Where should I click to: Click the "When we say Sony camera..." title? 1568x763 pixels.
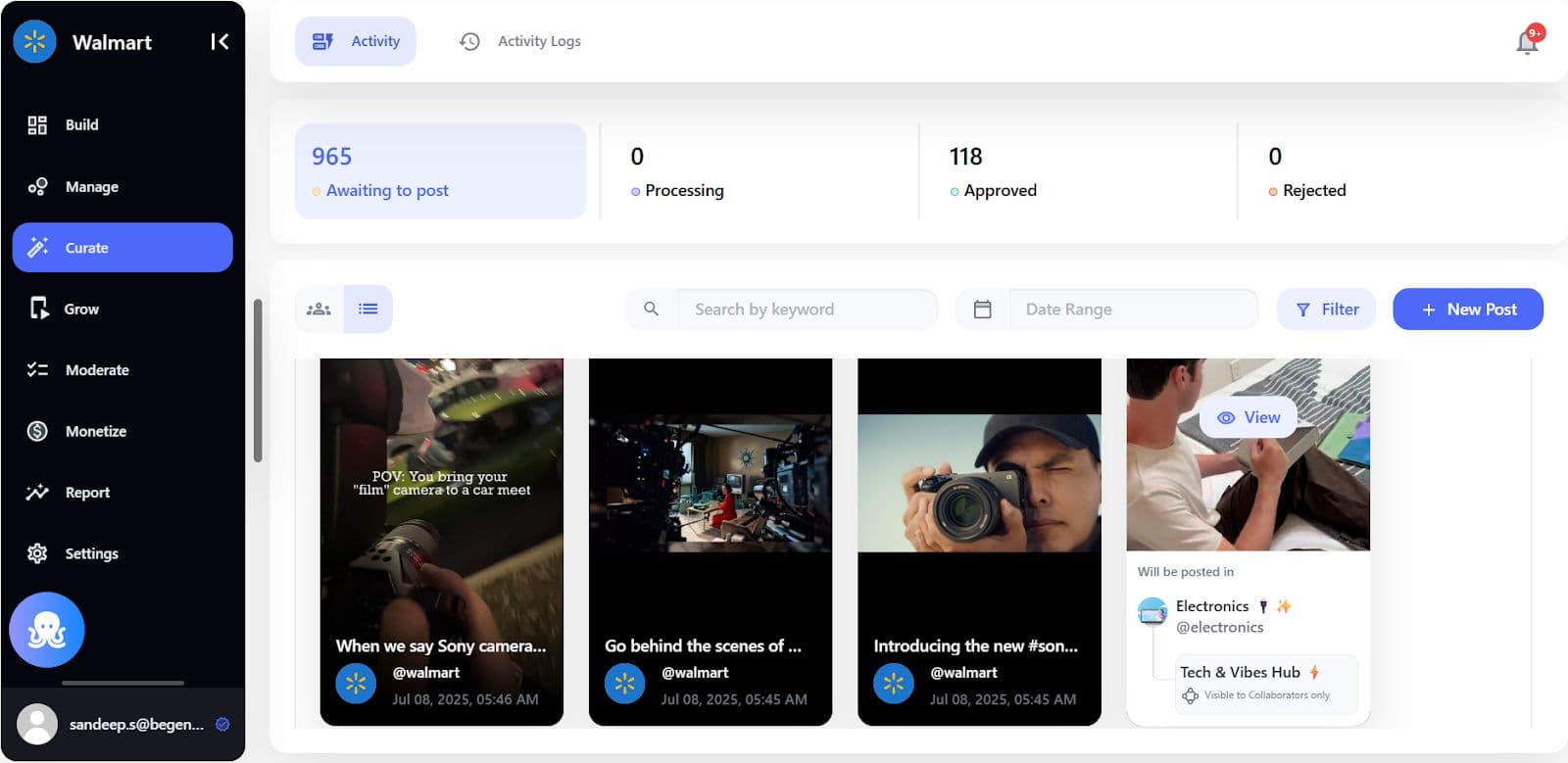[x=441, y=646]
